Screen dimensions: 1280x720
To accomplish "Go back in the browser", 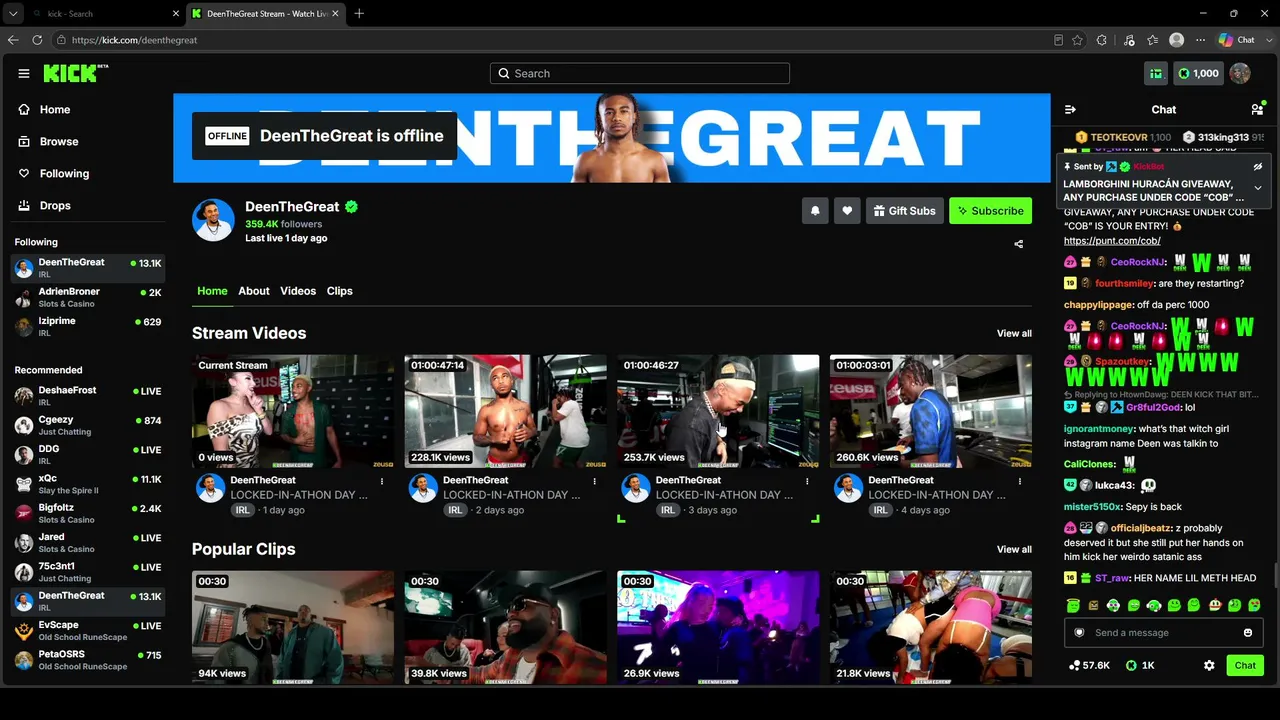I will 13,40.
